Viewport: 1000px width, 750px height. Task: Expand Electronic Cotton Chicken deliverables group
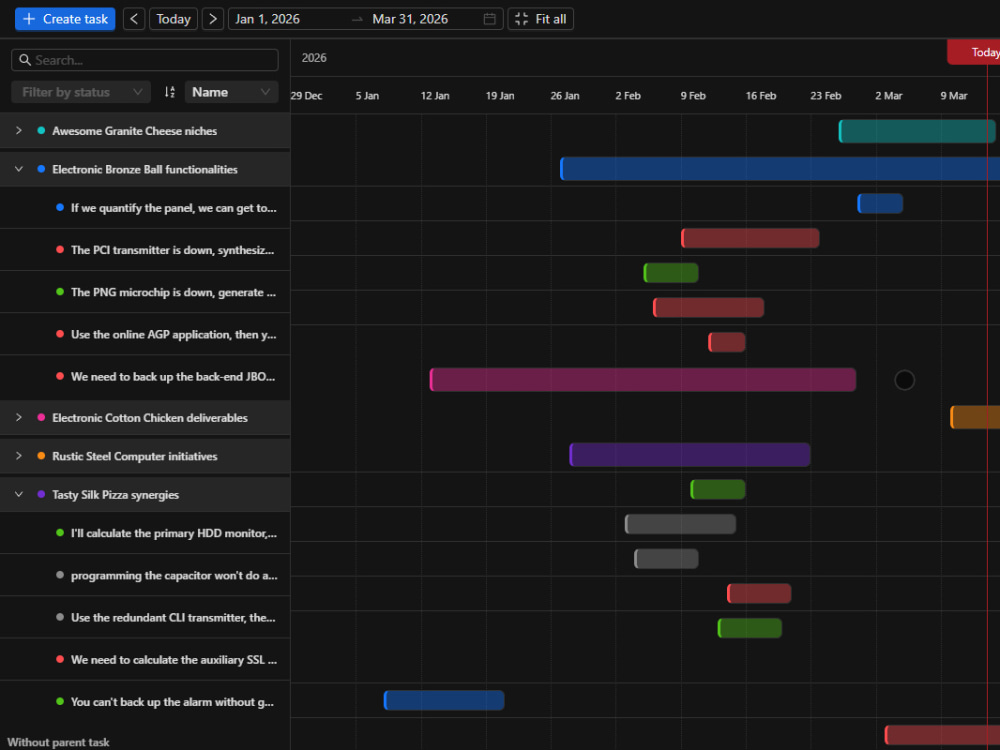point(18,418)
